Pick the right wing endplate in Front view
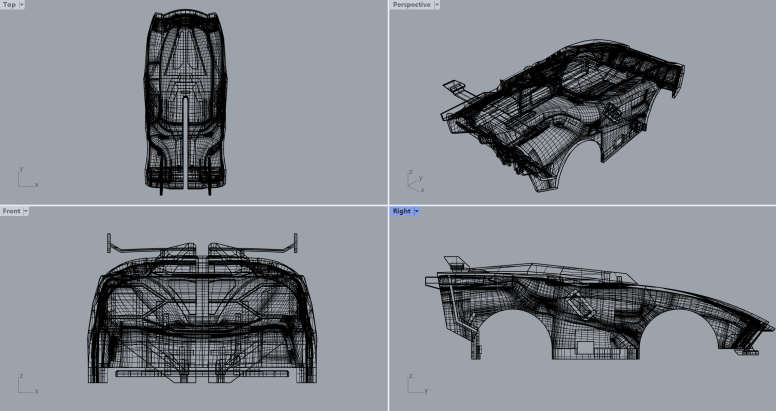Viewport: 776px width, 411px height. coord(297,241)
